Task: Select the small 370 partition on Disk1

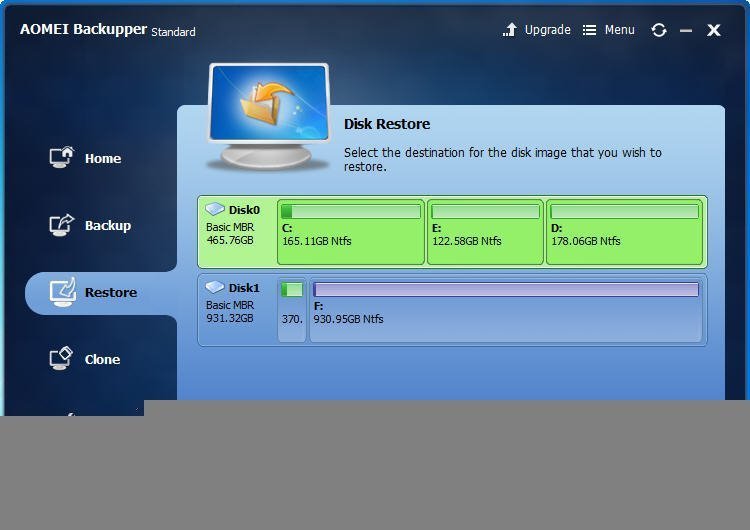Action: pyautogui.click(x=292, y=310)
